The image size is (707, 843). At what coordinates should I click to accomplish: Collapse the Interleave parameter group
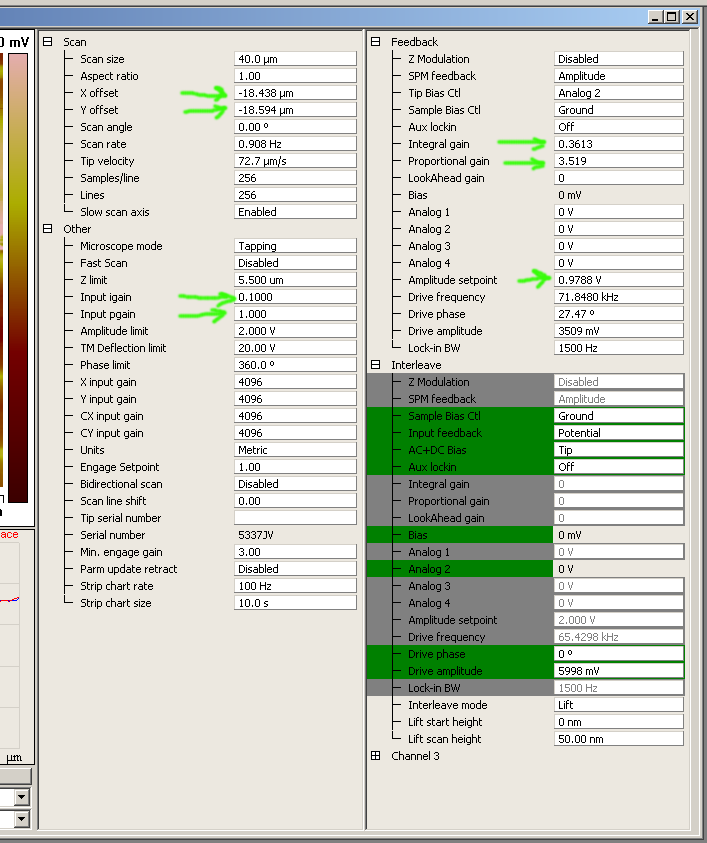[376, 365]
